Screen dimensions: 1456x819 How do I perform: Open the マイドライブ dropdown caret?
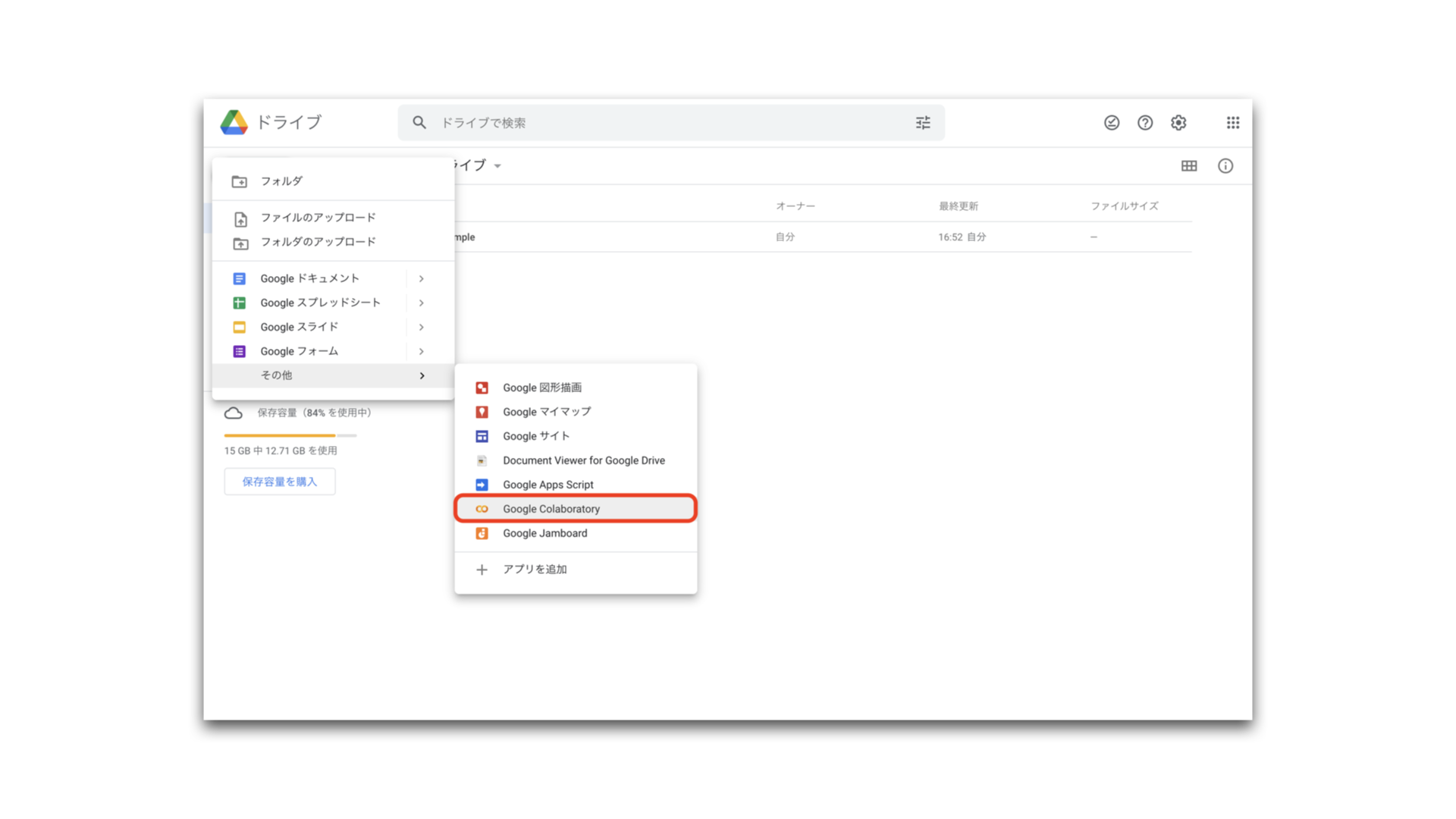tap(497, 165)
